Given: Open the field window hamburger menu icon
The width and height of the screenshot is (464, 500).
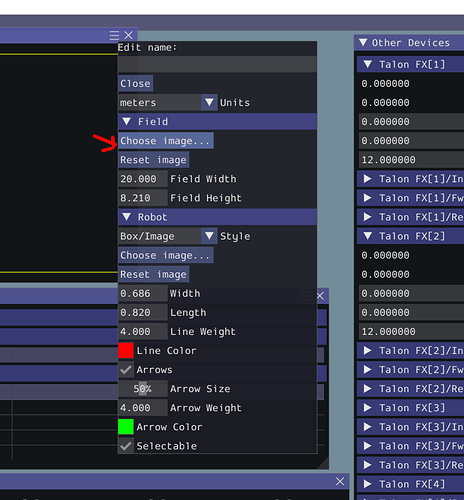Looking at the screenshot, I should (114, 35).
